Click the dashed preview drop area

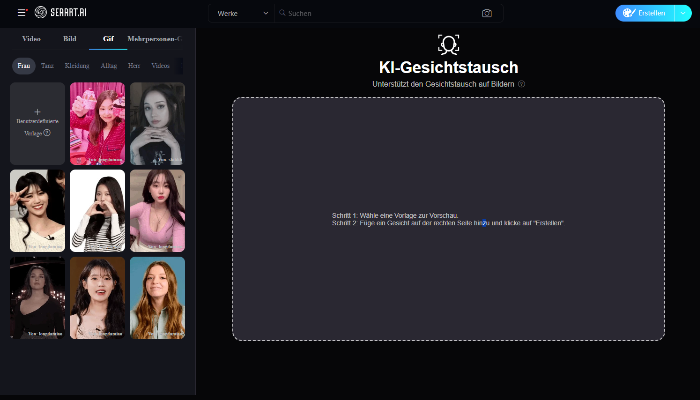pyautogui.click(x=448, y=219)
